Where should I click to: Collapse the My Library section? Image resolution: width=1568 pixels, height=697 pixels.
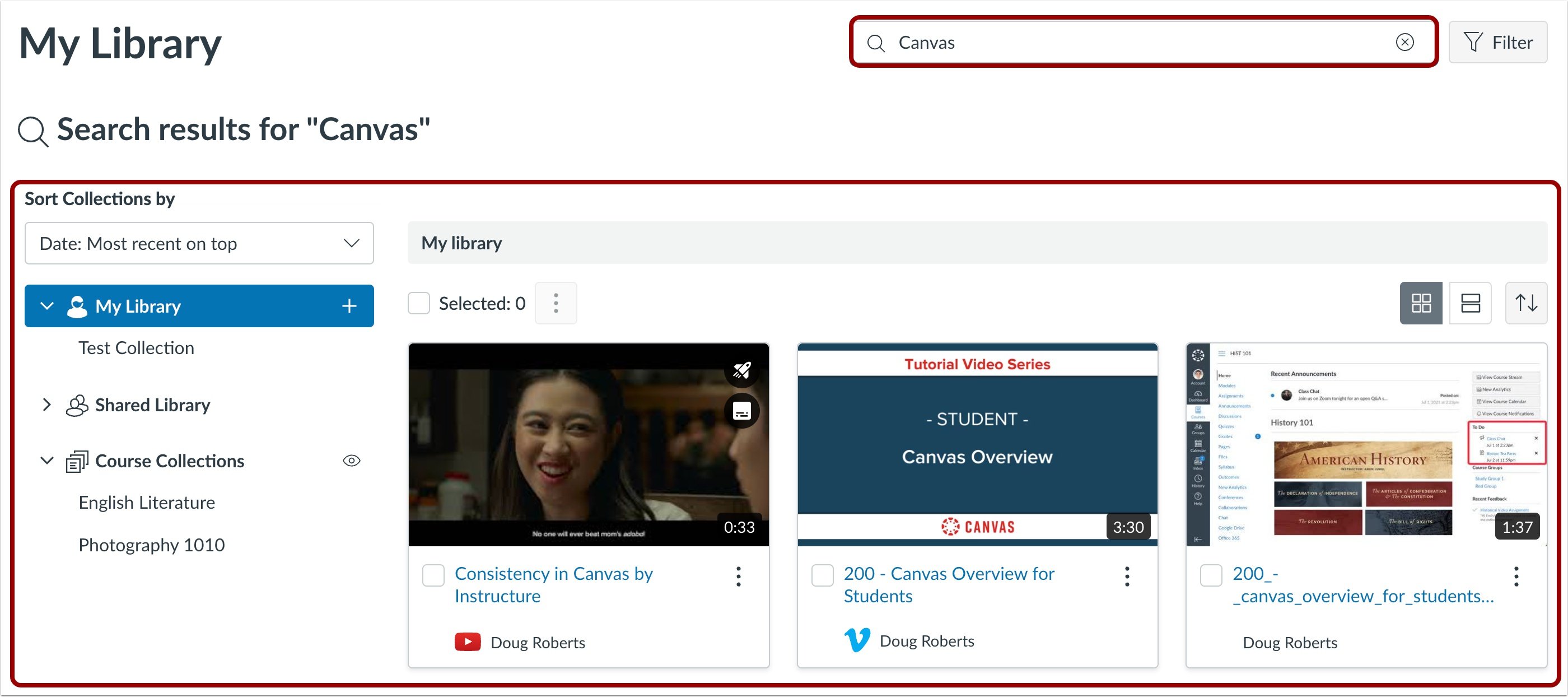pos(47,306)
